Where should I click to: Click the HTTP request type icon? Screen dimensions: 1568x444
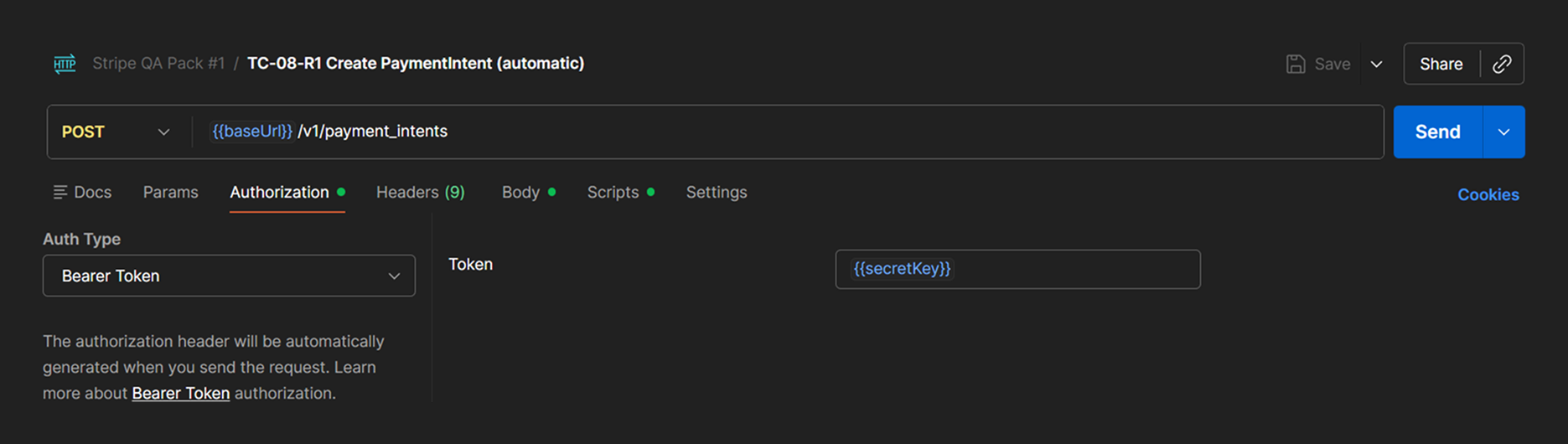(x=65, y=64)
